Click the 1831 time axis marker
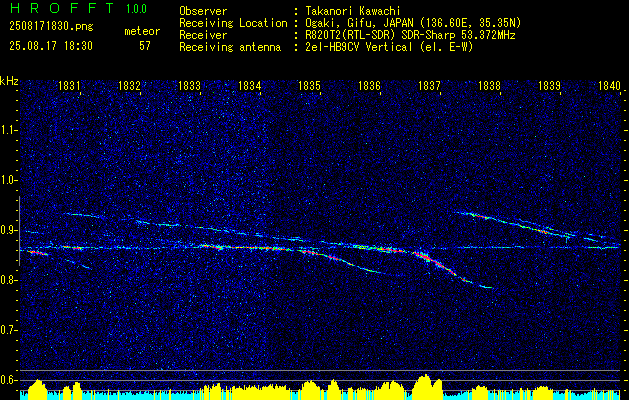This screenshot has width=629, height=400. click(x=69, y=85)
